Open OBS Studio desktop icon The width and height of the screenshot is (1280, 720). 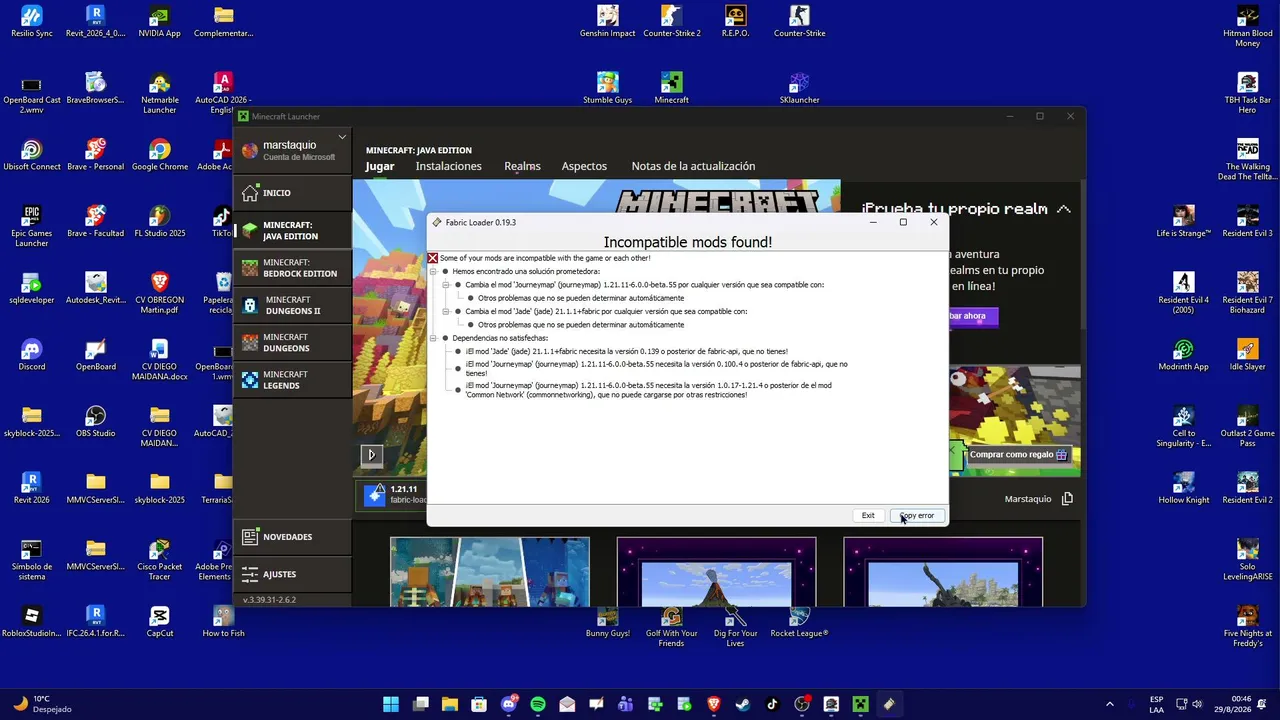point(96,421)
